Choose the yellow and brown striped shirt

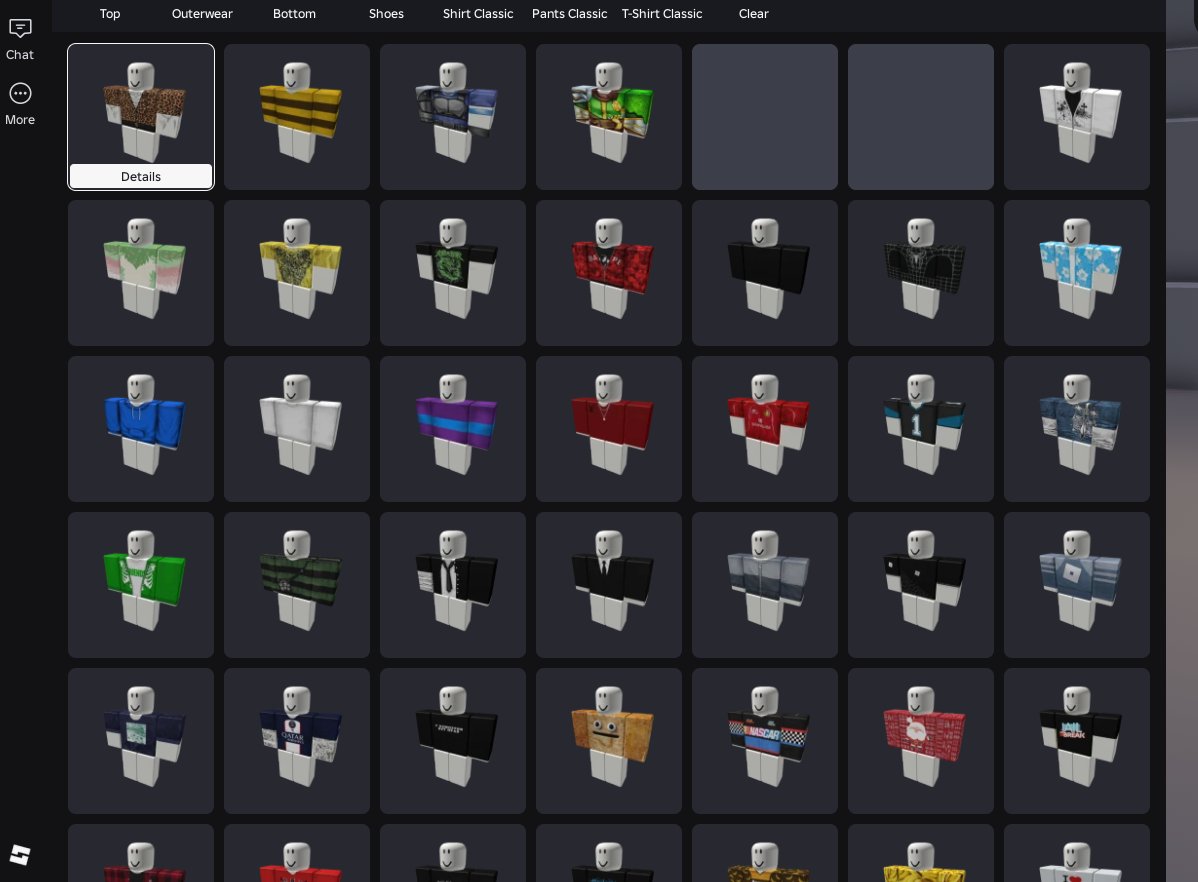click(296, 117)
